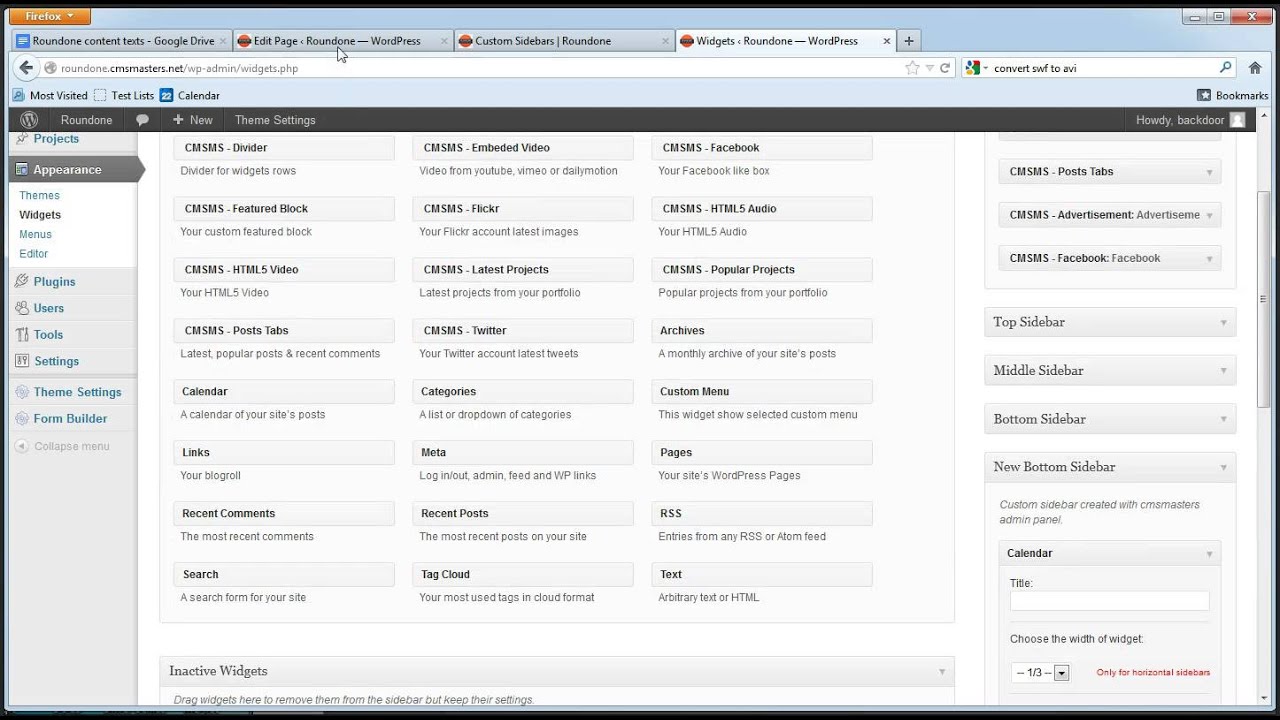The height and width of the screenshot is (720, 1280).
Task: Open the Editor submenu item
Action: point(34,254)
